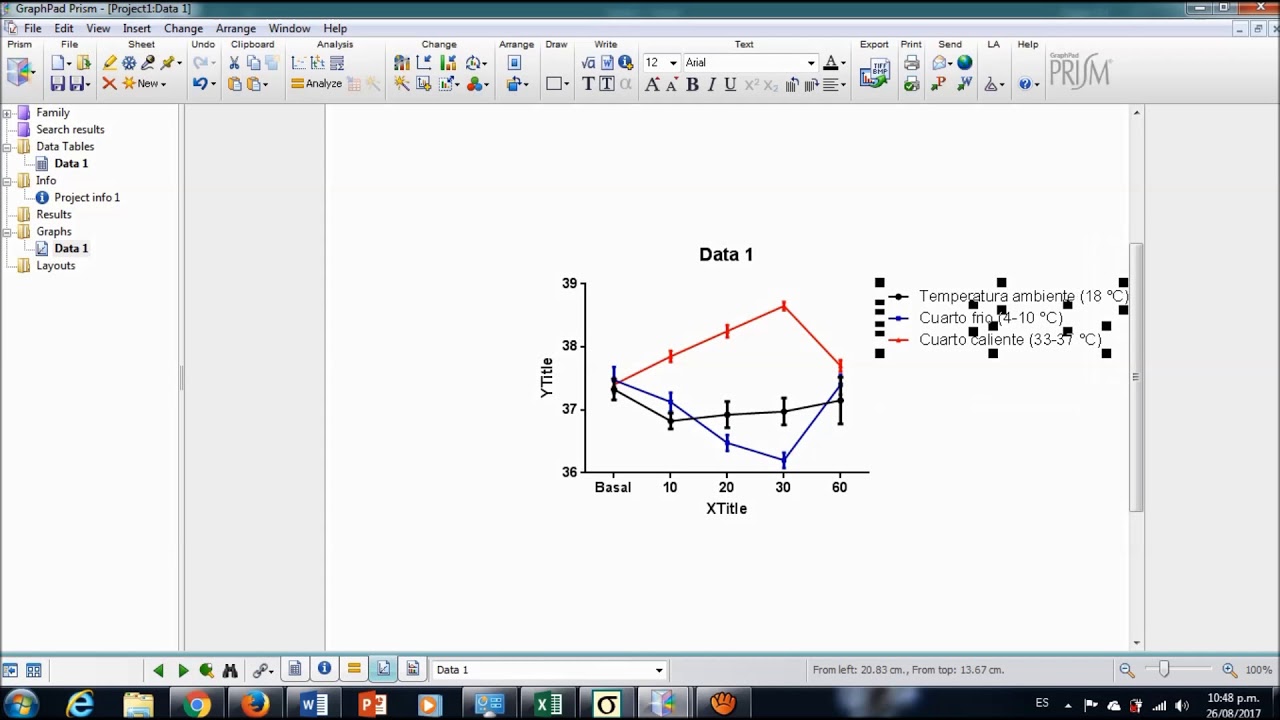1280x720 pixels.
Task: Collapse the Data Tables folder
Action: coord(8,147)
